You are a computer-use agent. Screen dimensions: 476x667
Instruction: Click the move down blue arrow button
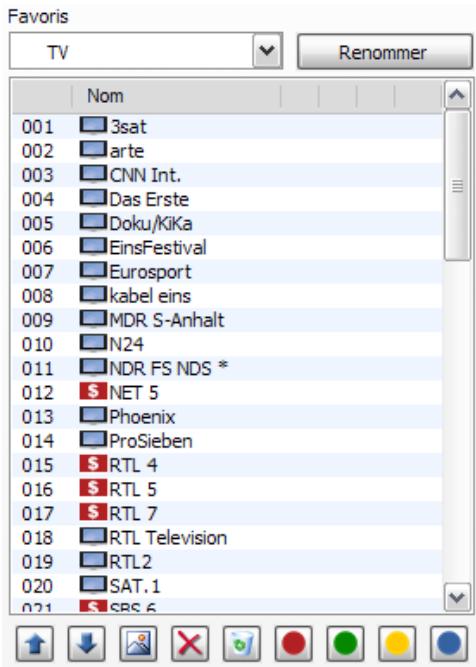[86, 644]
